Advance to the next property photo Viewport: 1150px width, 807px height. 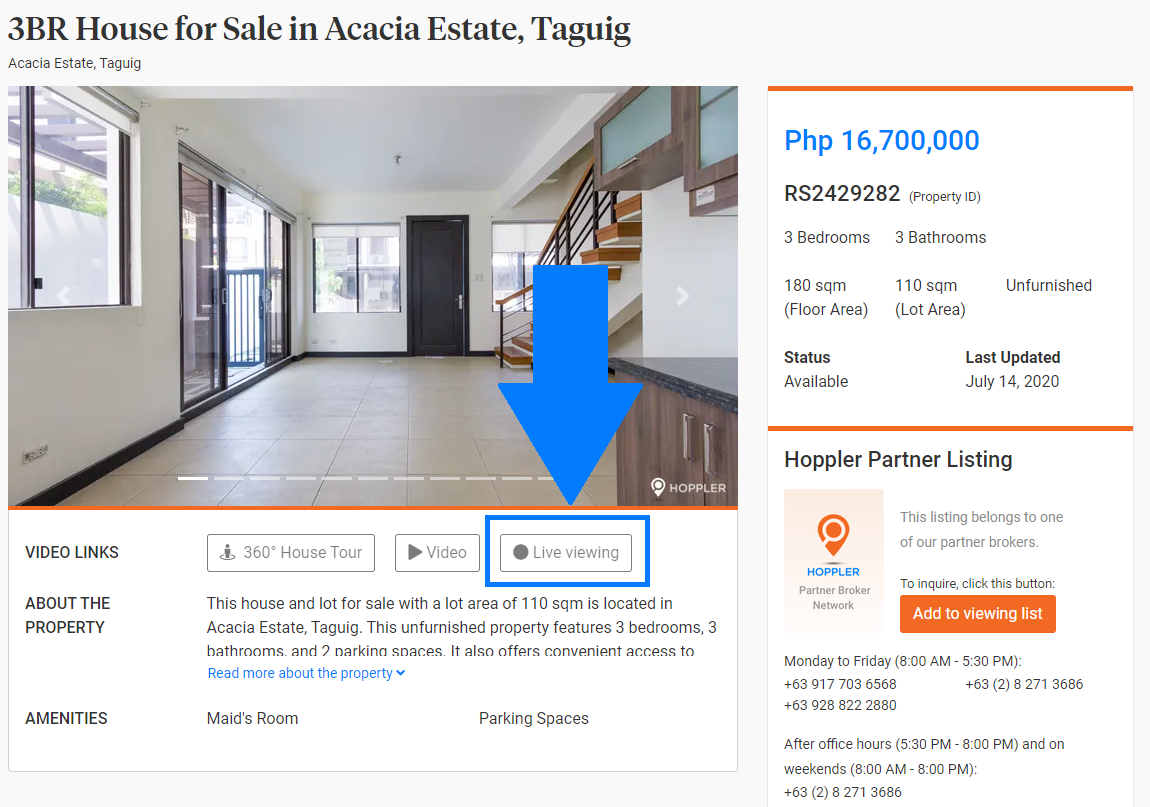click(x=683, y=296)
